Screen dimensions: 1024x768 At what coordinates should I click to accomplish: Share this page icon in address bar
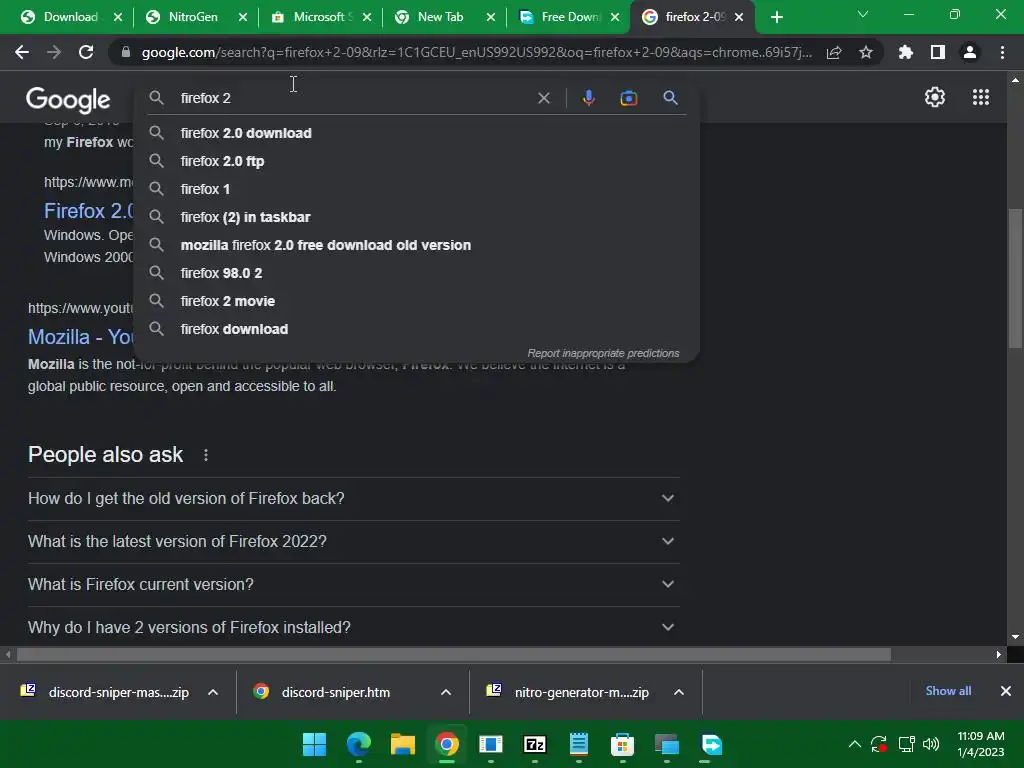(834, 52)
